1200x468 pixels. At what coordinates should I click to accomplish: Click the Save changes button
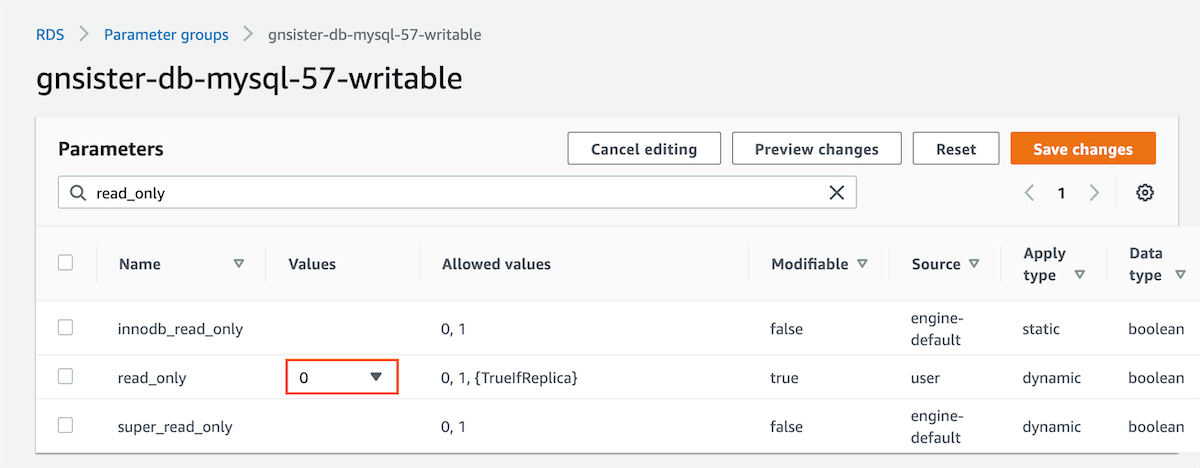point(1083,149)
